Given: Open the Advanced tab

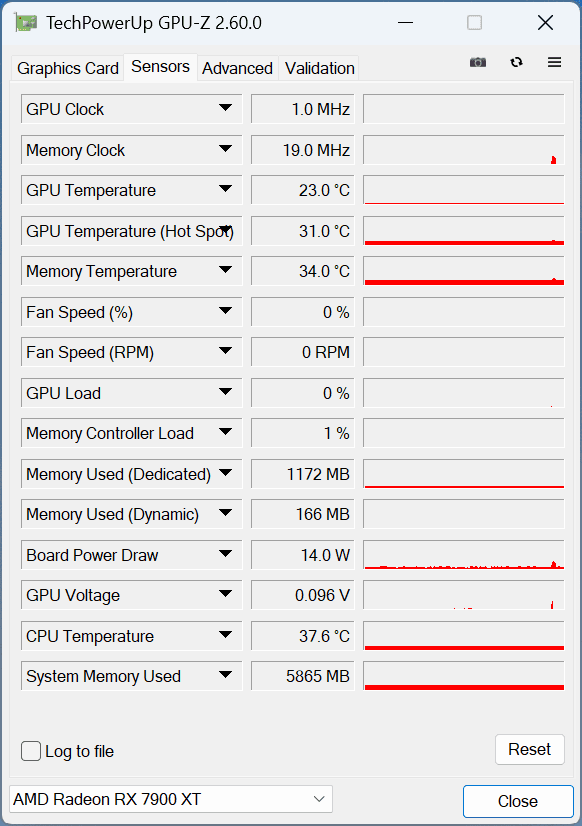Looking at the screenshot, I should click(x=238, y=68).
